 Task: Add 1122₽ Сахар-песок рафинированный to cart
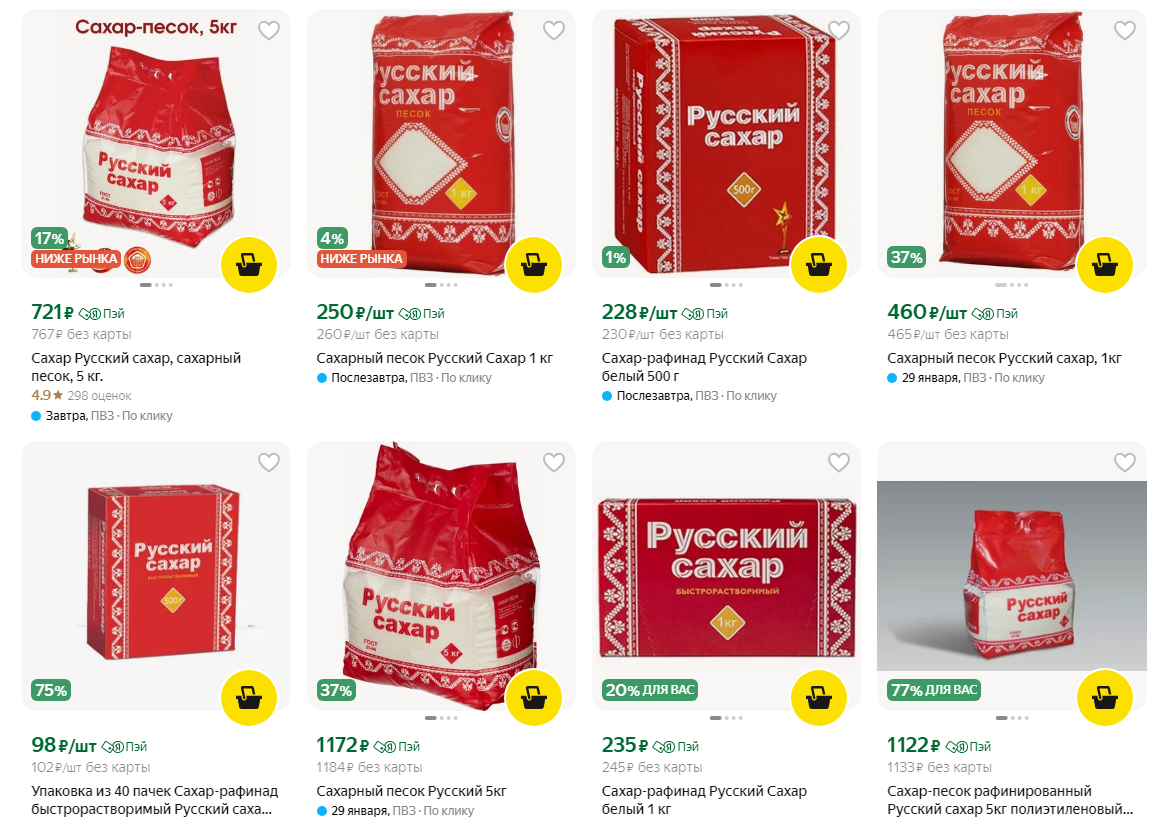coord(1104,698)
